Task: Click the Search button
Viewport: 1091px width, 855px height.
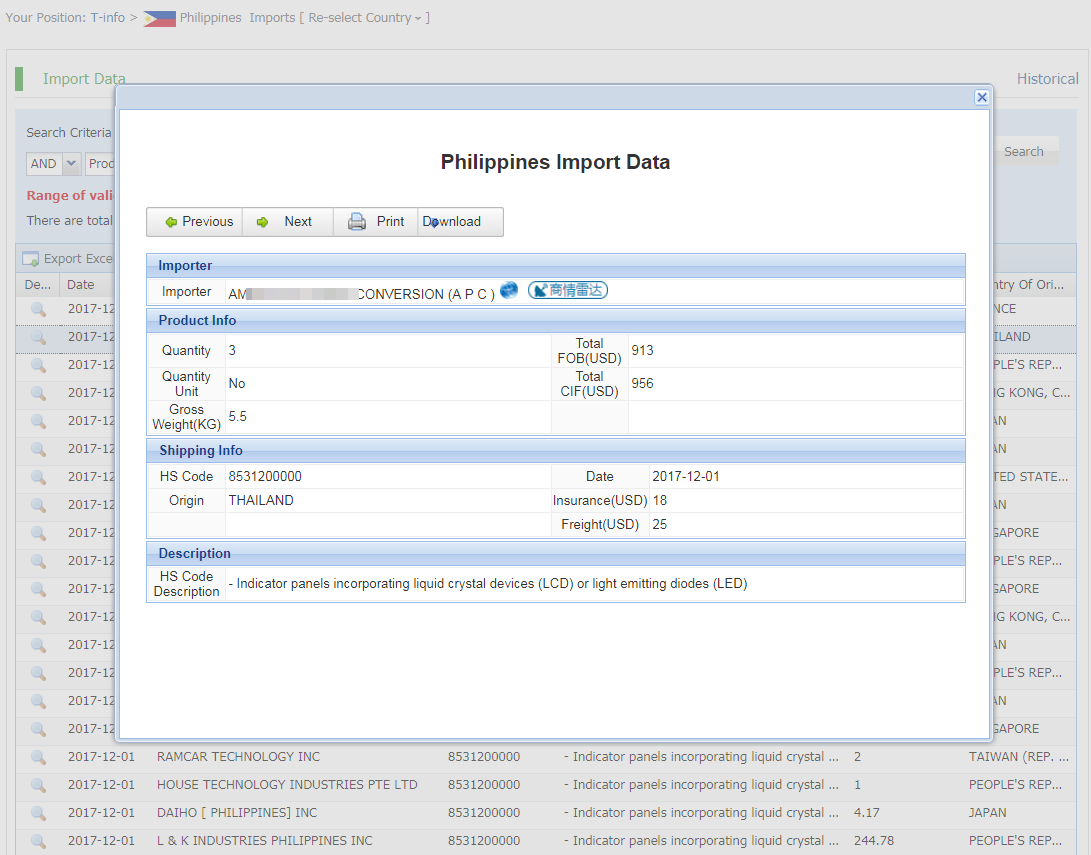Action: pyautogui.click(x=1023, y=152)
